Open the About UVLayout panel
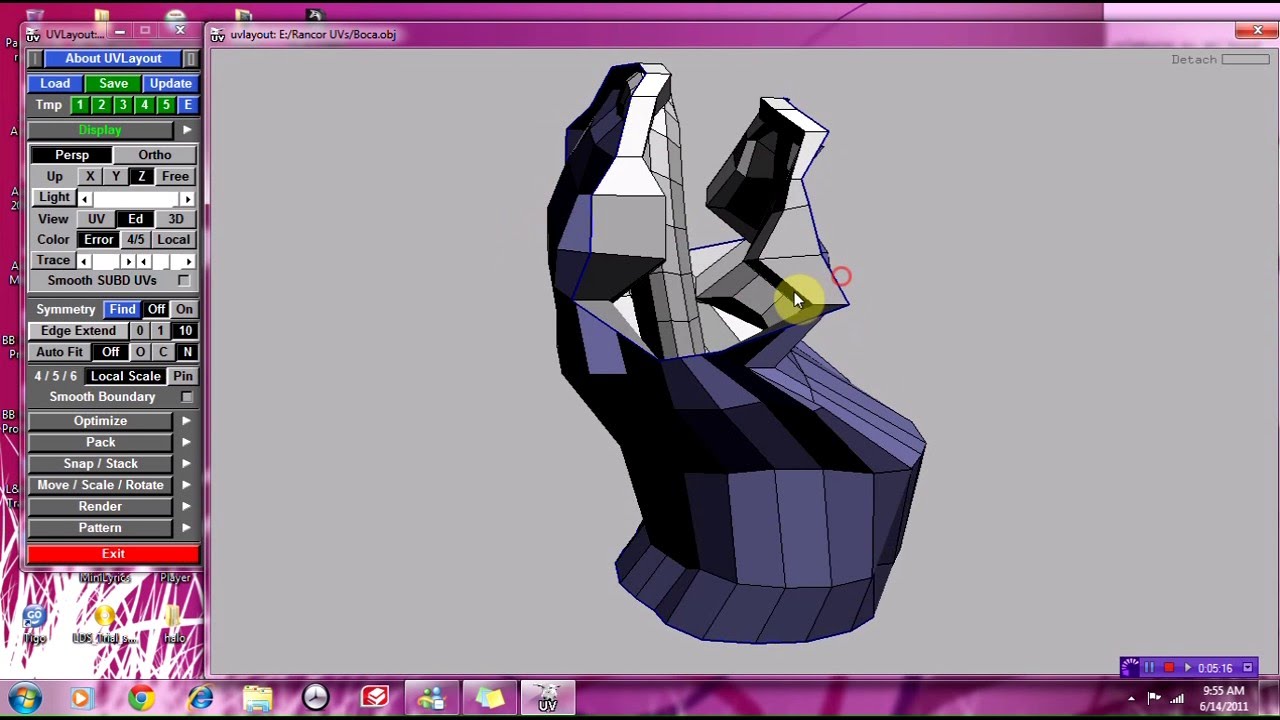The image size is (1280, 720). click(113, 58)
